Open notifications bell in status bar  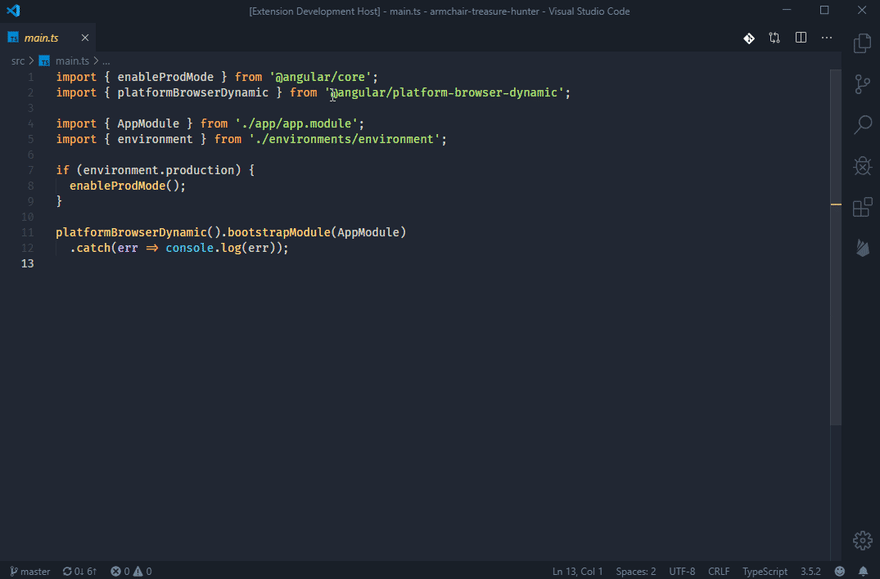click(863, 571)
